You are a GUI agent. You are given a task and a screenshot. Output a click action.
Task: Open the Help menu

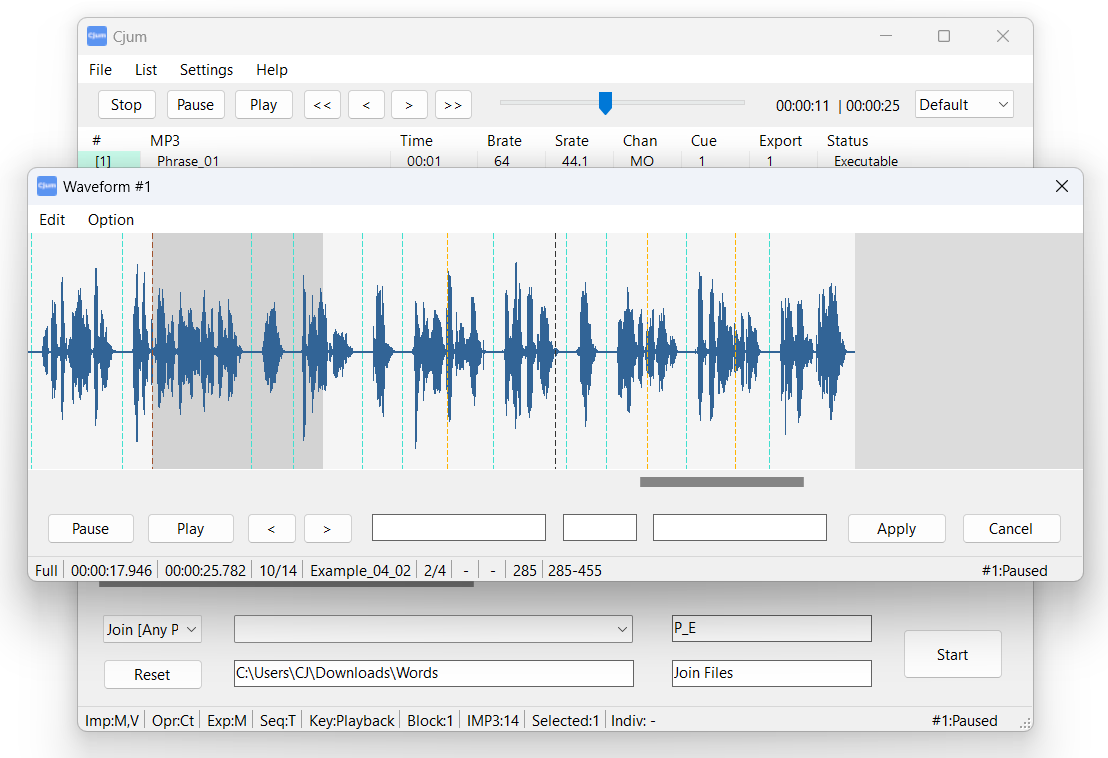[x=271, y=70]
